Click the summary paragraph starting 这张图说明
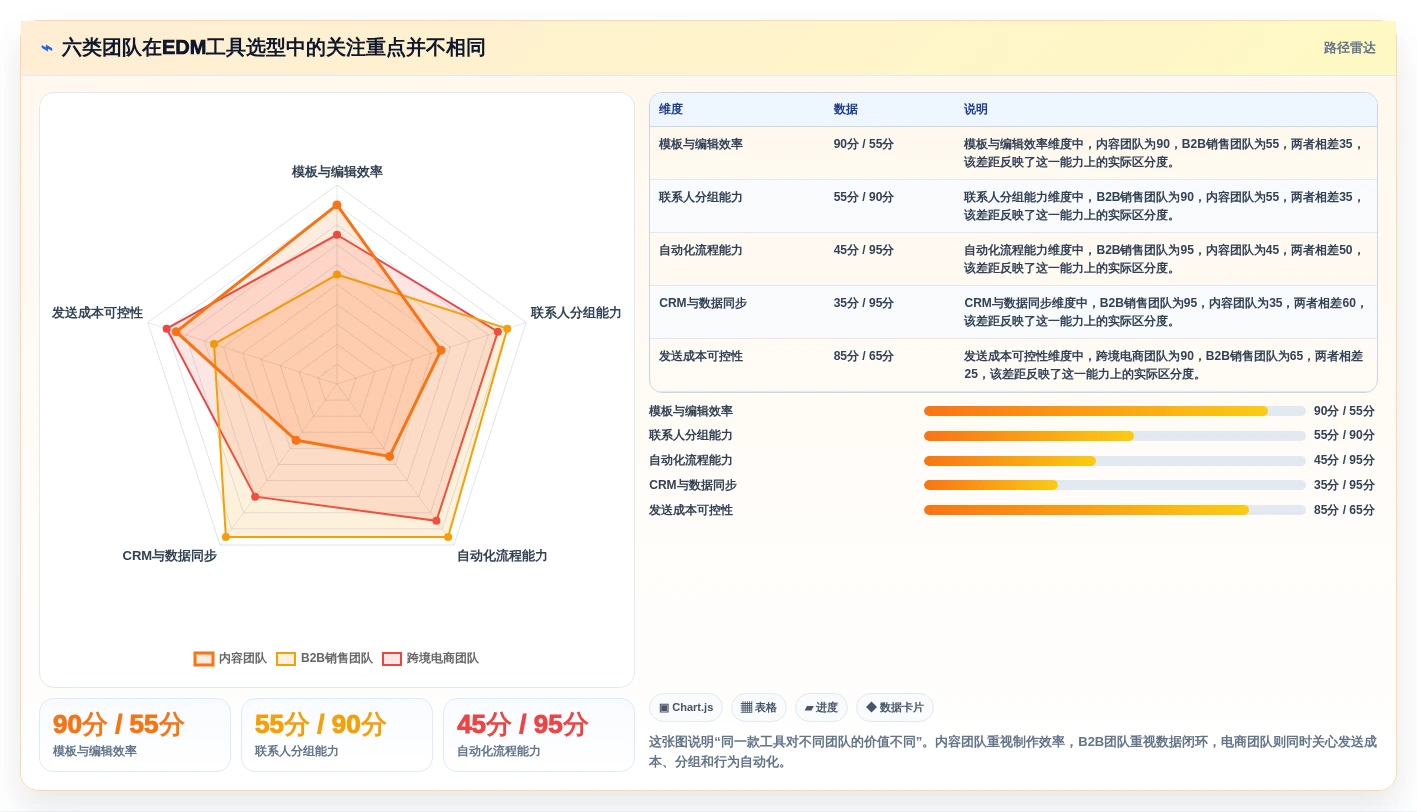1417x812 pixels. pyautogui.click(x=1013, y=752)
